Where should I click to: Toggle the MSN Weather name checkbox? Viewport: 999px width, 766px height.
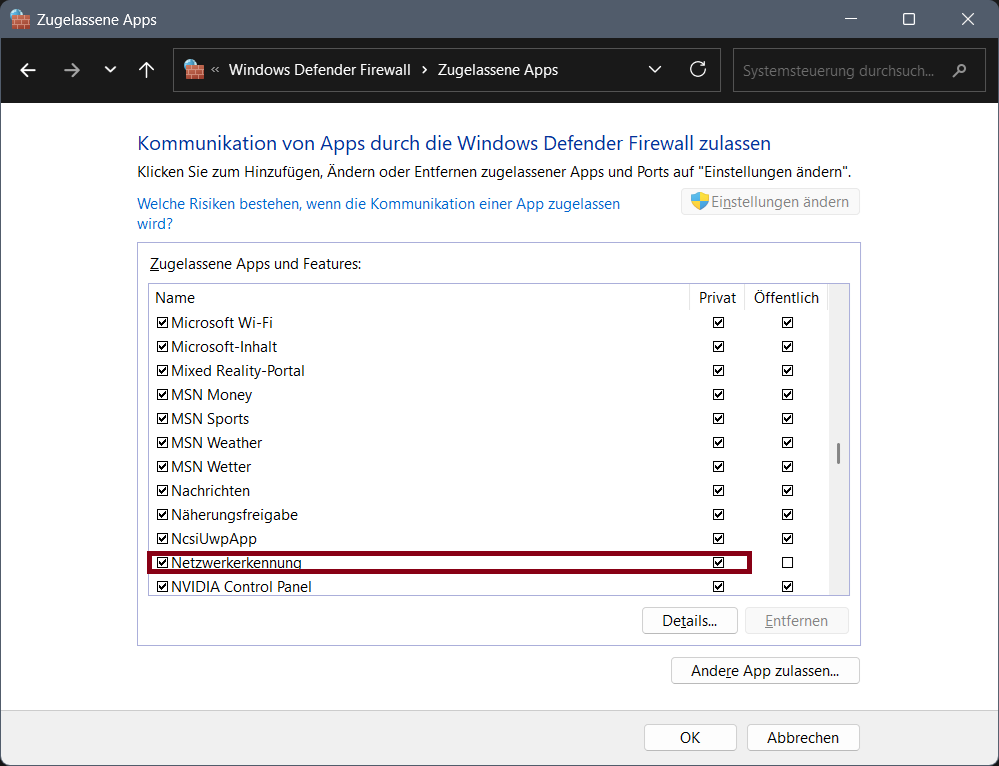(162, 443)
